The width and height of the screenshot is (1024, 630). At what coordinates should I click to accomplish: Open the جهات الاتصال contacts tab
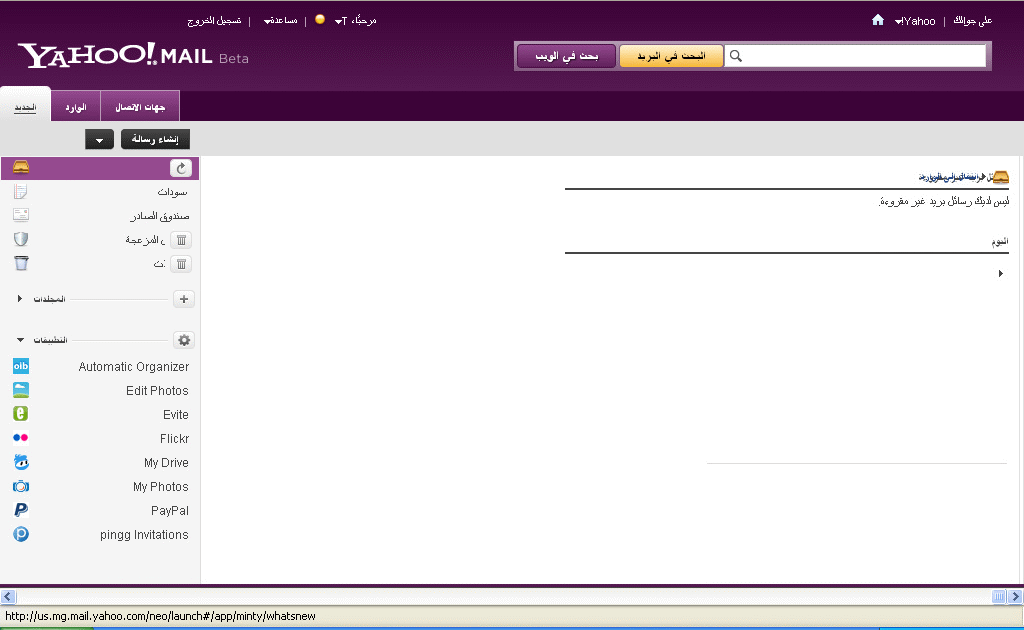click(x=140, y=106)
